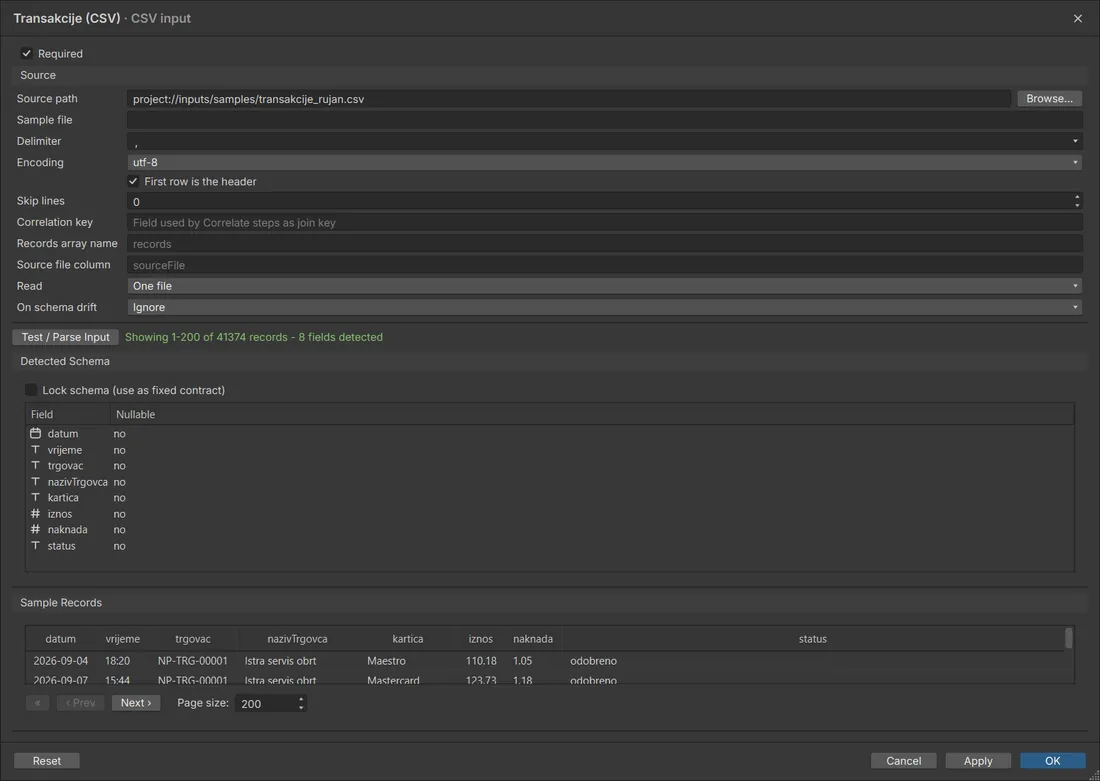Click the Prev page button
Image resolution: width=1100 pixels, height=781 pixels.
point(81,702)
